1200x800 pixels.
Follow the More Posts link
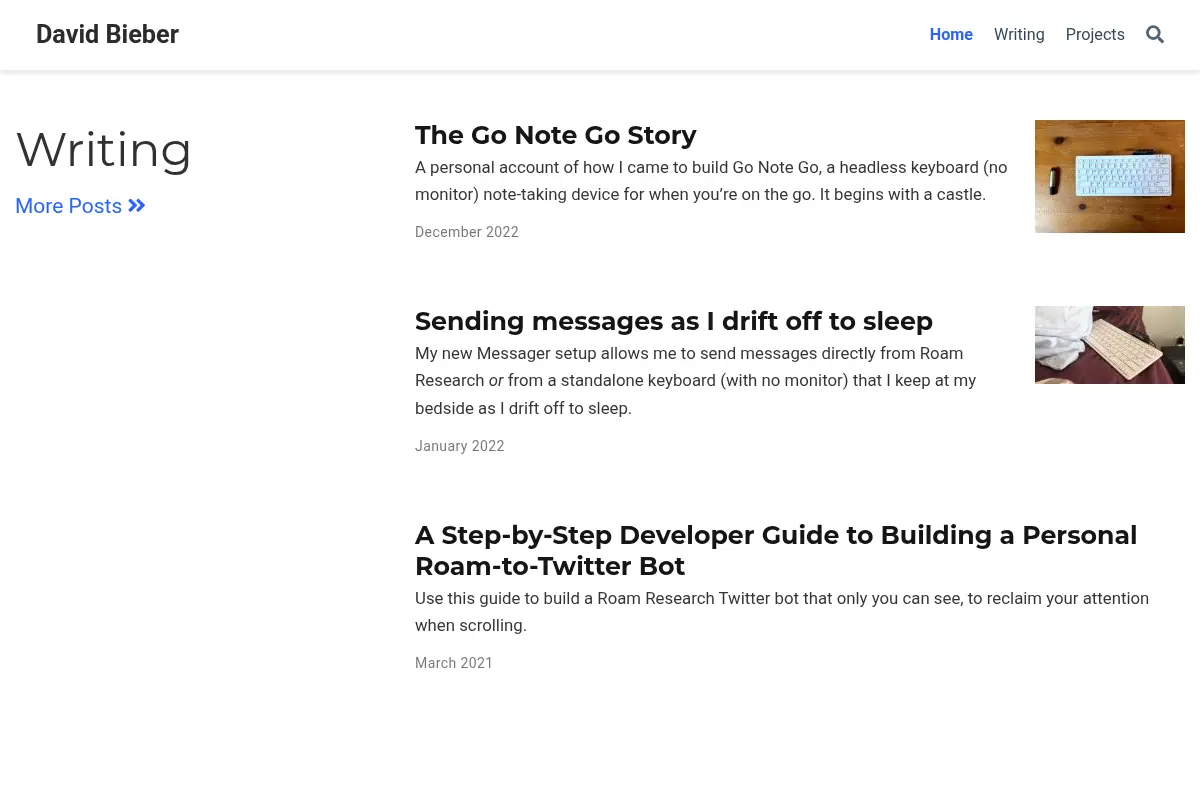click(x=80, y=206)
